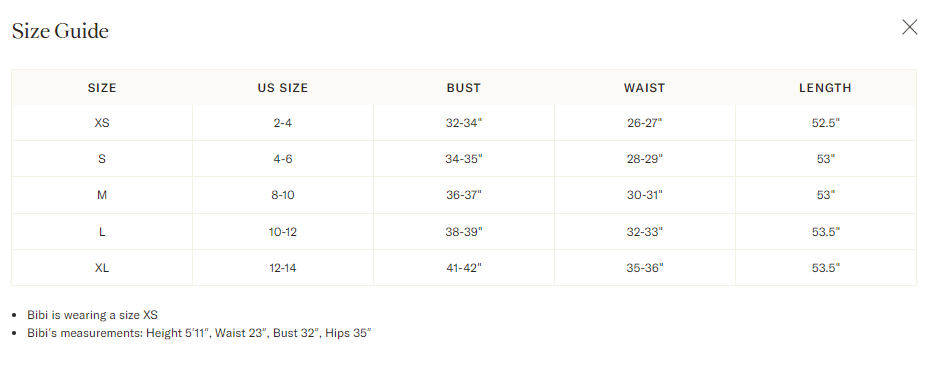Click 'Bibi is wearing a size XS' note
The image size is (932, 380).
(x=92, y=315)
